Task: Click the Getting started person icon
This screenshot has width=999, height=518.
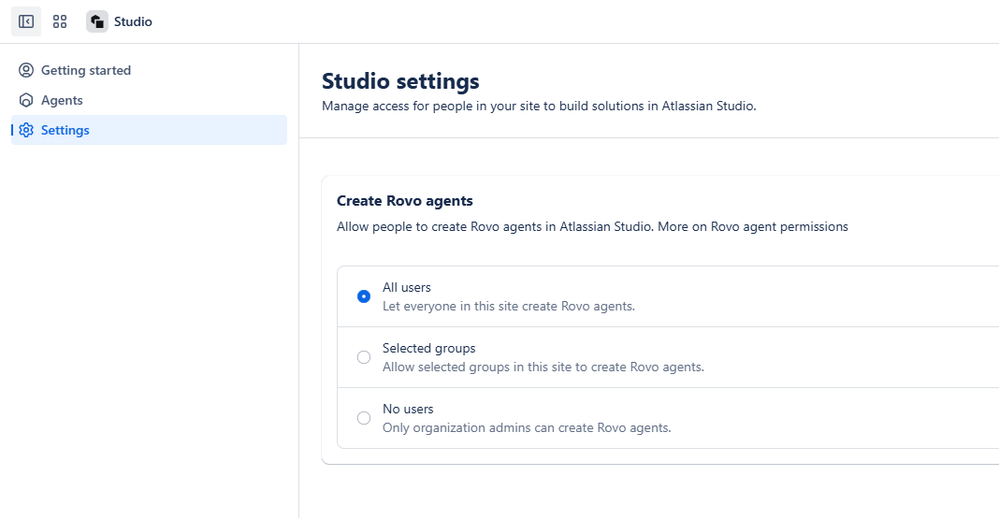Action: 26,70
